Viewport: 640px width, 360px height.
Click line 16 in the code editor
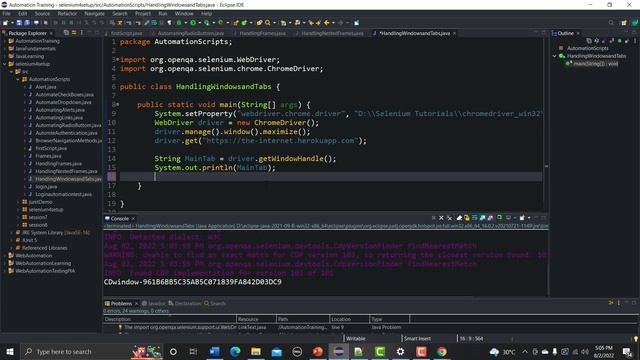pos(331,176)
